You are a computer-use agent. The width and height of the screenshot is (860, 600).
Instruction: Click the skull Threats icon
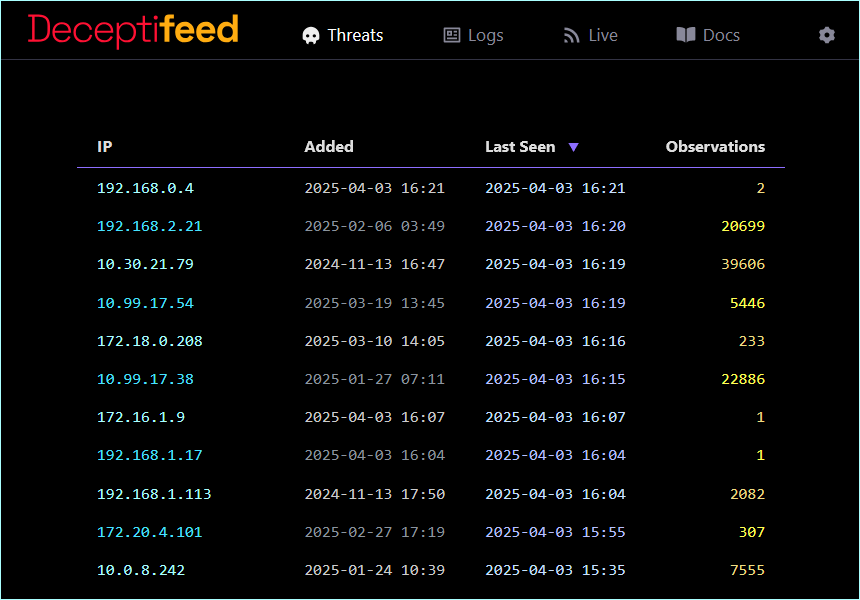311,36
